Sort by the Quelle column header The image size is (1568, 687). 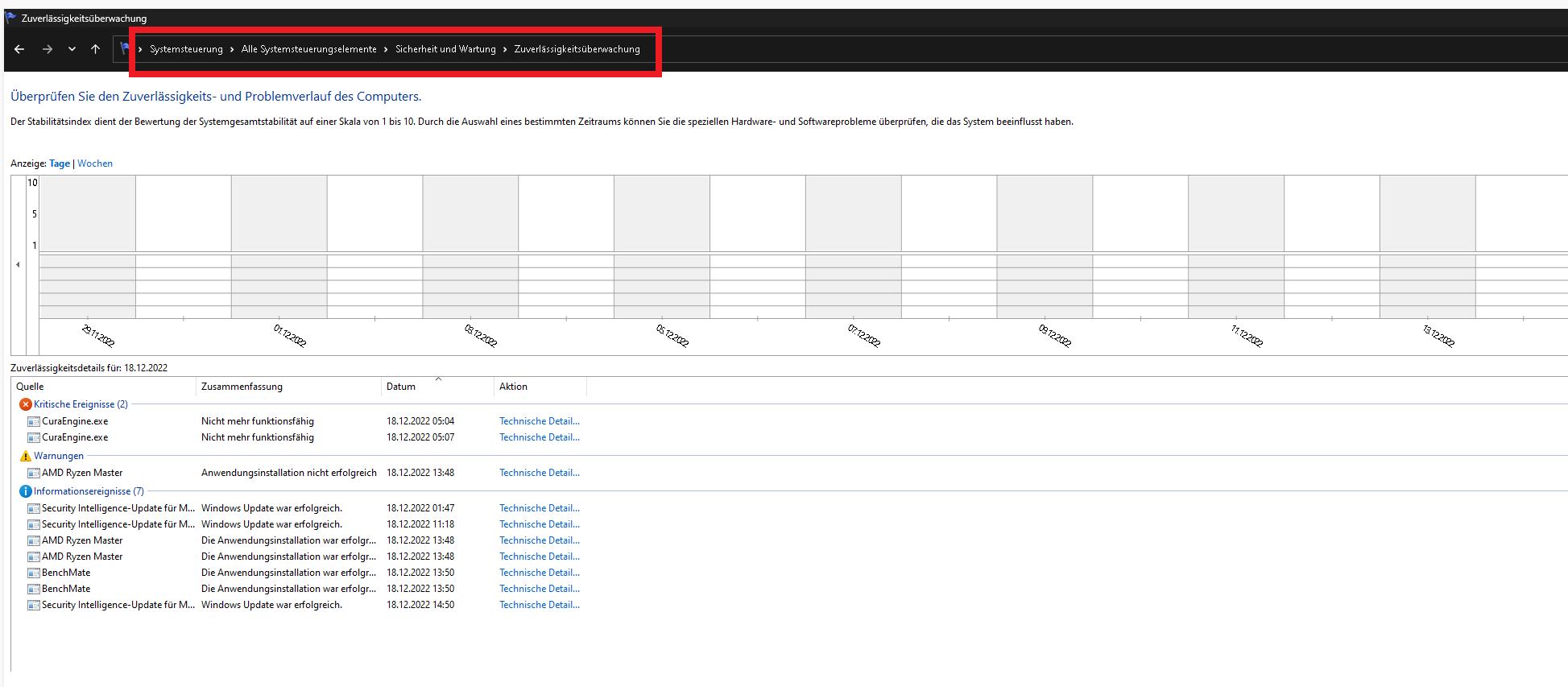(103, 387)
